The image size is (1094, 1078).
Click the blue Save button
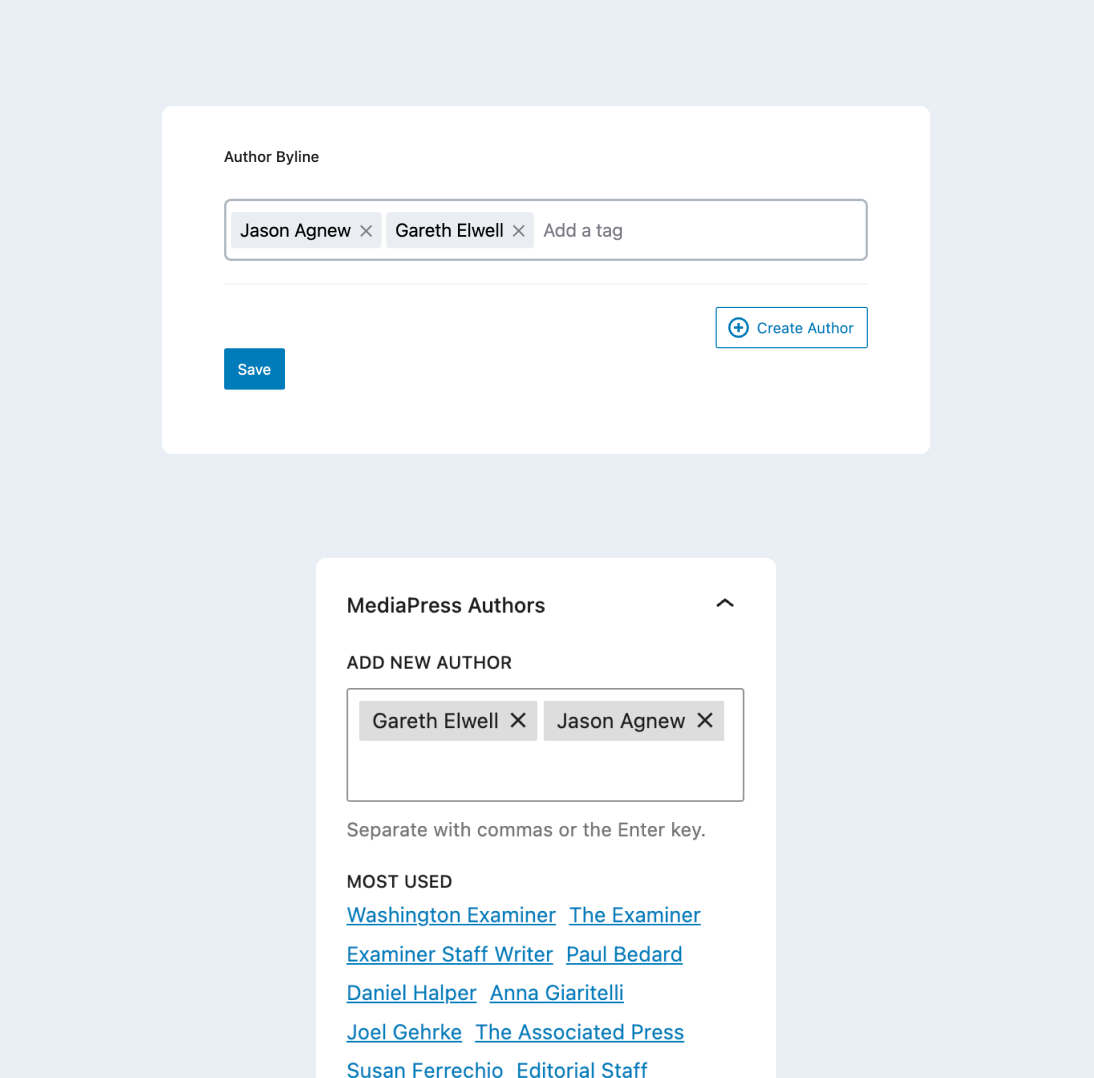coord(254,369)
